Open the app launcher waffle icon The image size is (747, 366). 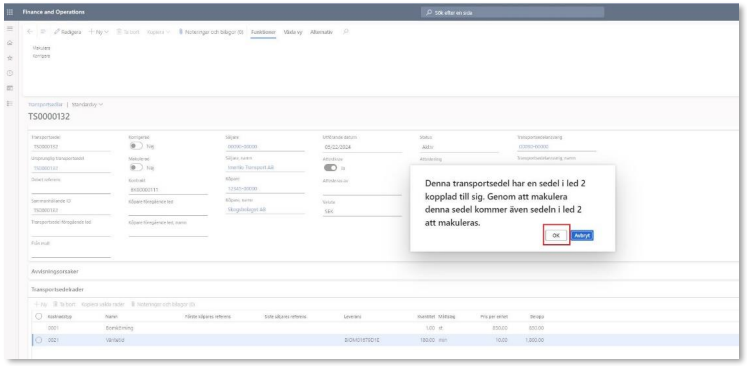click(10, 12)
